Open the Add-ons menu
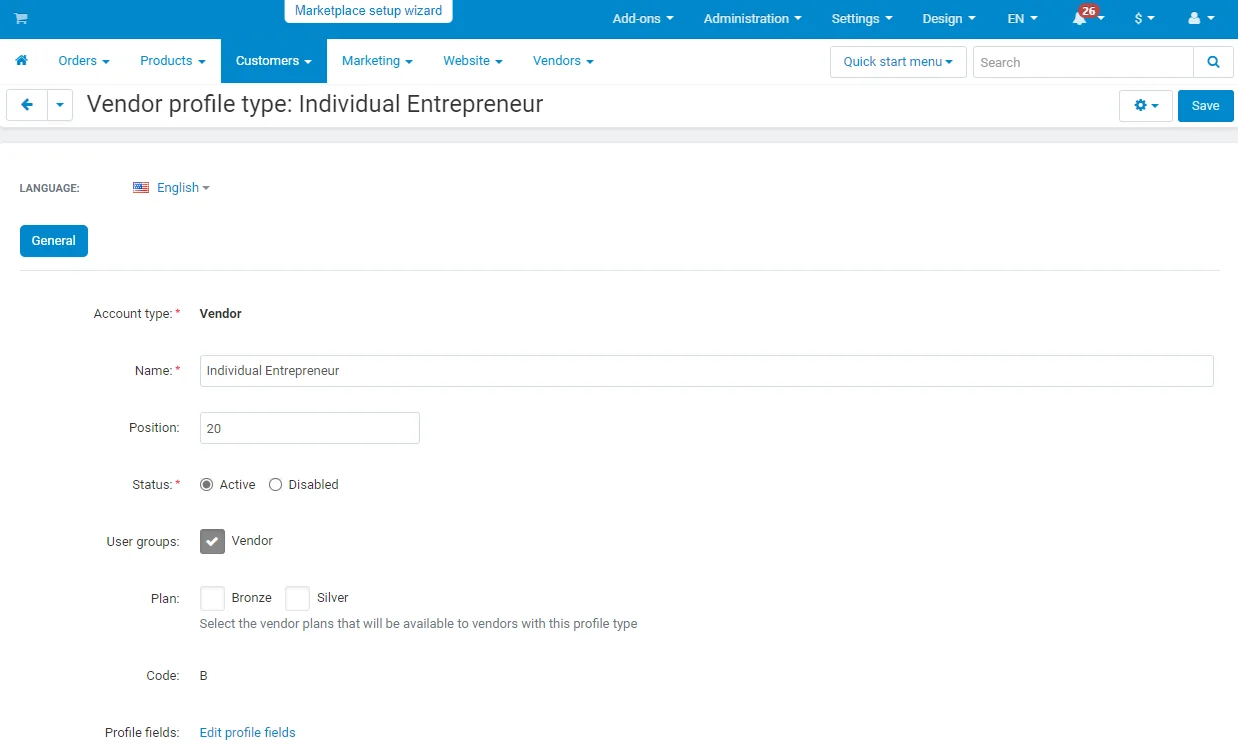The width and height of the screenshot is (1238, 755). (x=643, y=19)
